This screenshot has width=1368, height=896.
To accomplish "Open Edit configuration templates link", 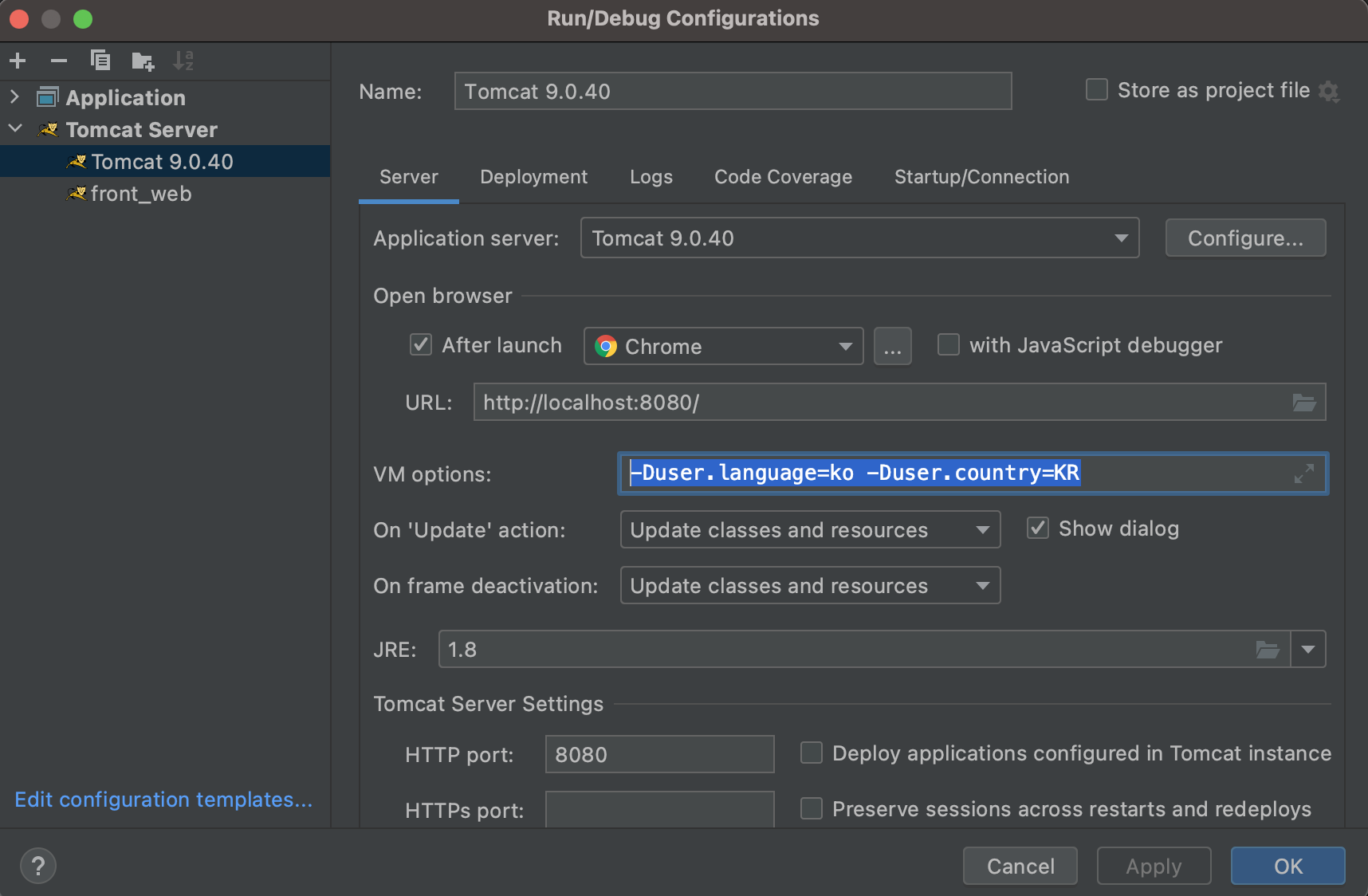I will [x=164, y=800].
